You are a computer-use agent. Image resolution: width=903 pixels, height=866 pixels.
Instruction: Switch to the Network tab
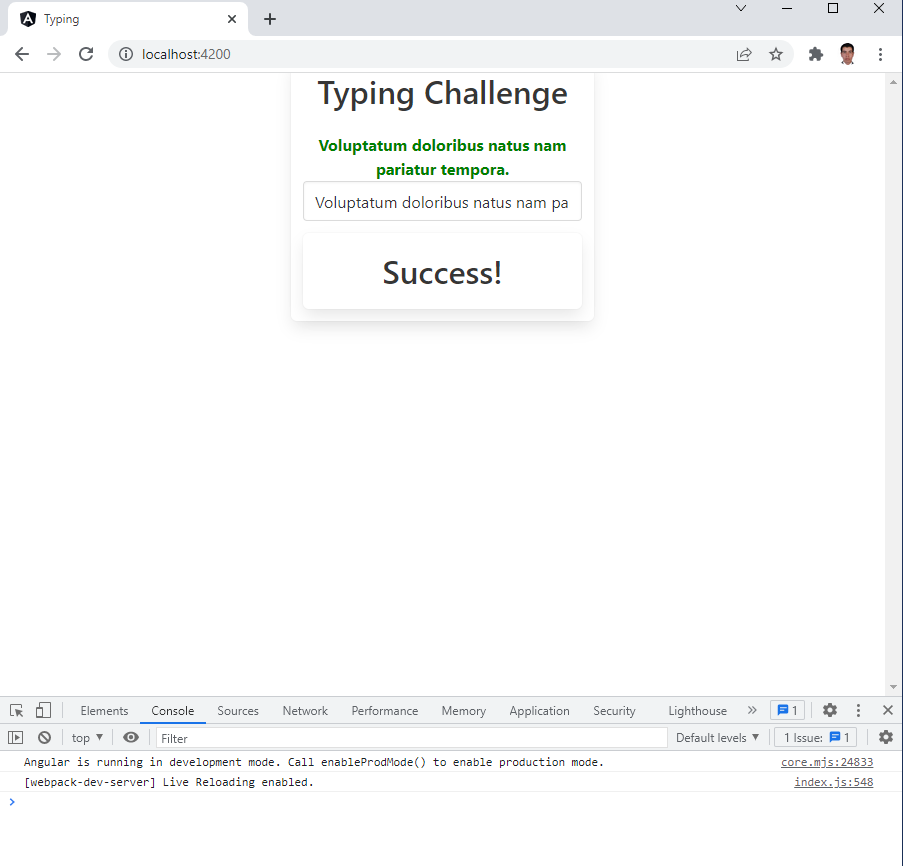point(304,710)
